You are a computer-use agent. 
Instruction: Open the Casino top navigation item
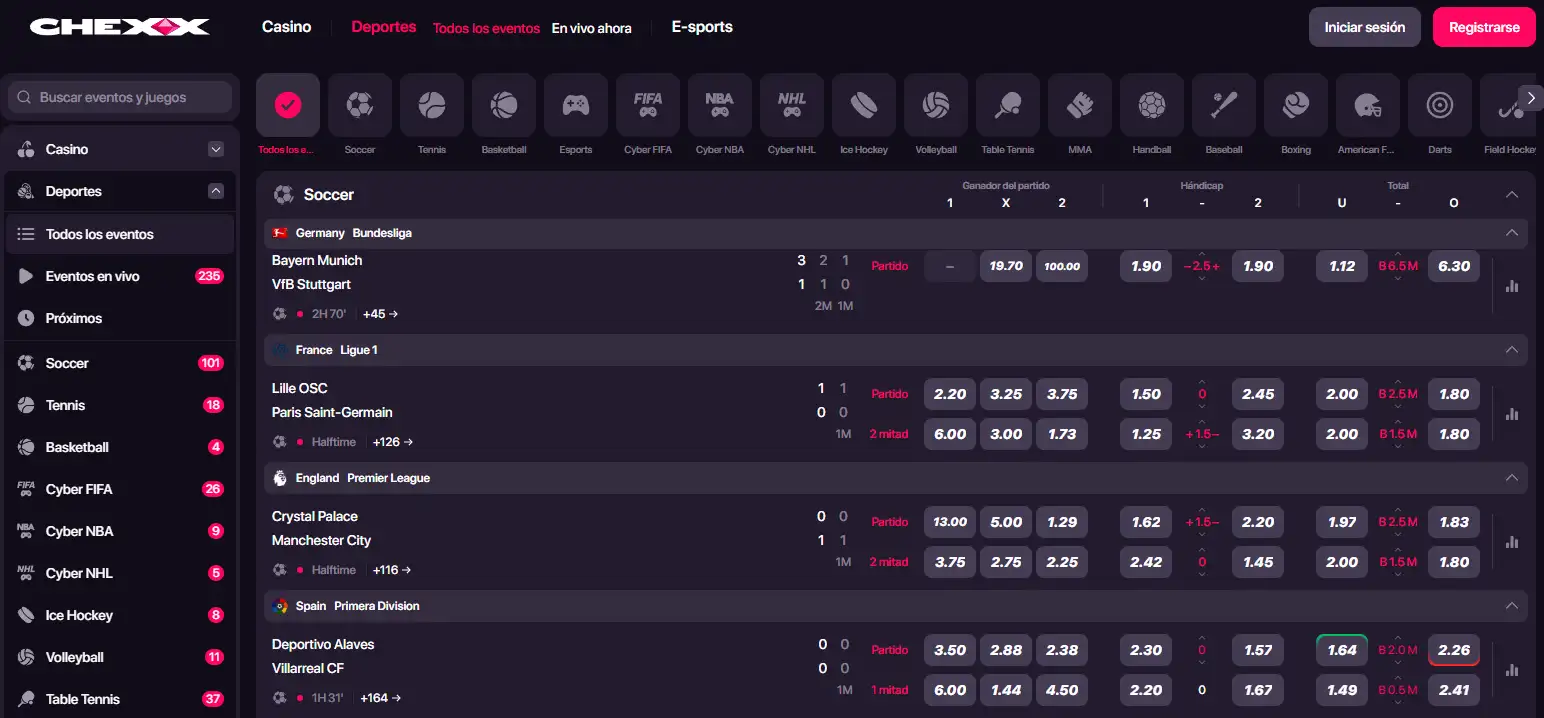coord(287,27)
